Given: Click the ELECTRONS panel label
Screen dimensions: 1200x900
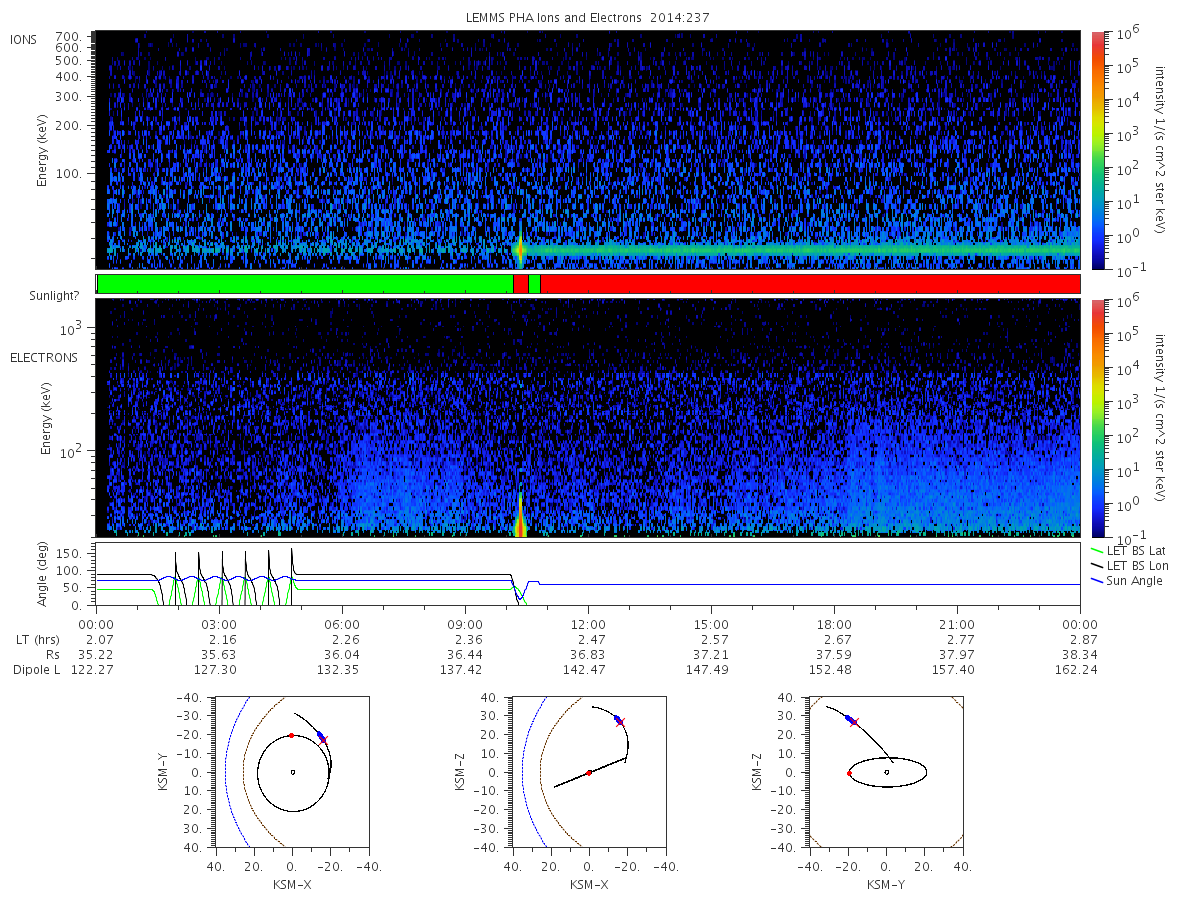Looking at the screenshot, I should [x=44, y=357].
